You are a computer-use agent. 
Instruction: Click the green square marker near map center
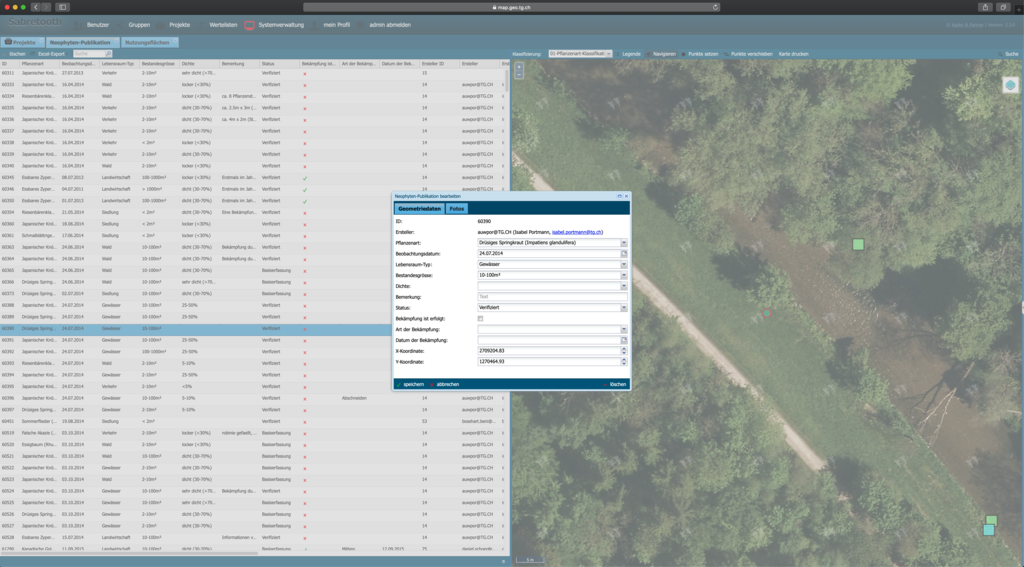tap(858, 244)
